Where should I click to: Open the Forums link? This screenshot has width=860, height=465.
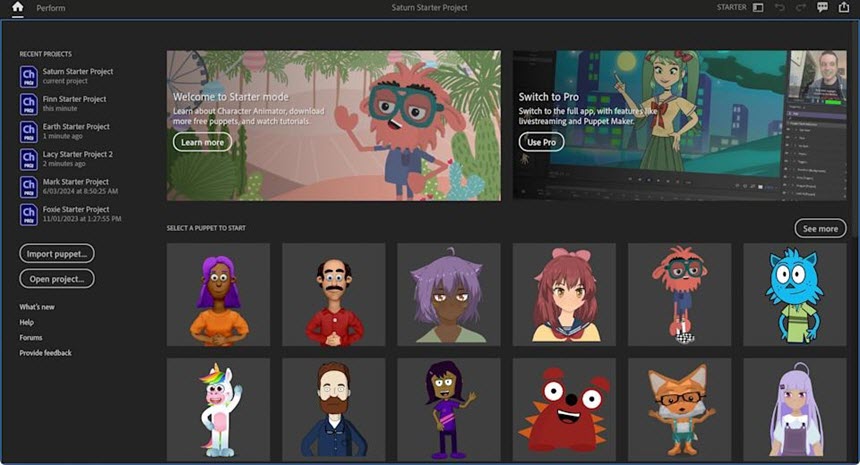[x=31, y=338]
